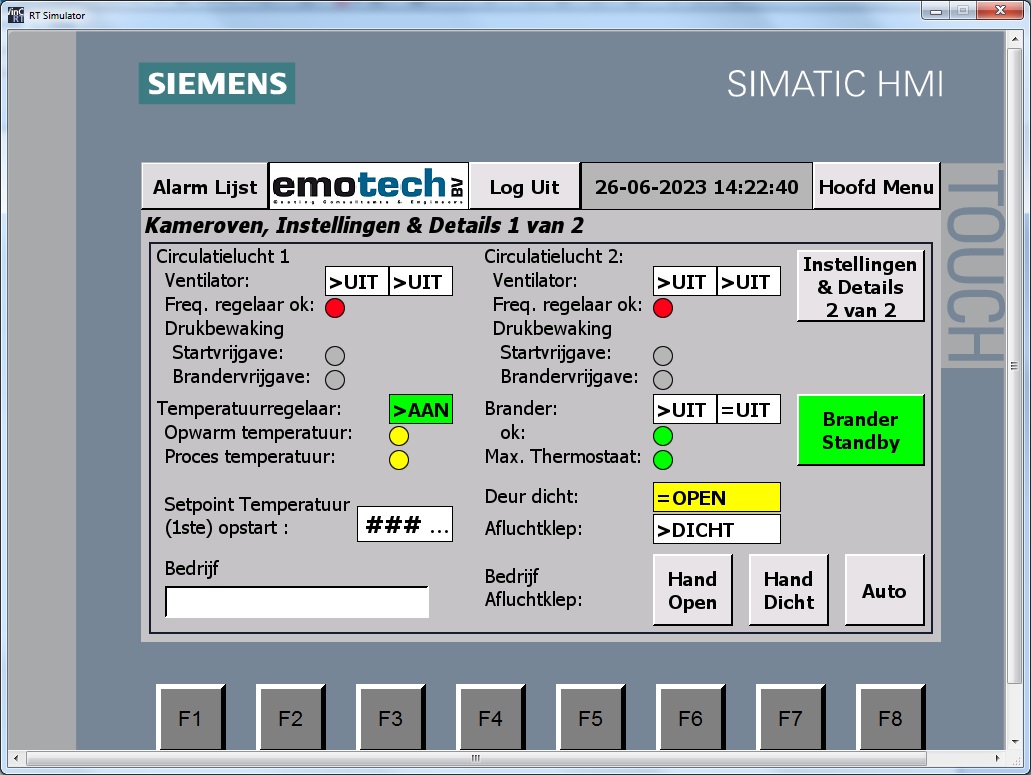
Task: Toggle the Afluchtklep >DICHT field
Action: tap(716, 530)
